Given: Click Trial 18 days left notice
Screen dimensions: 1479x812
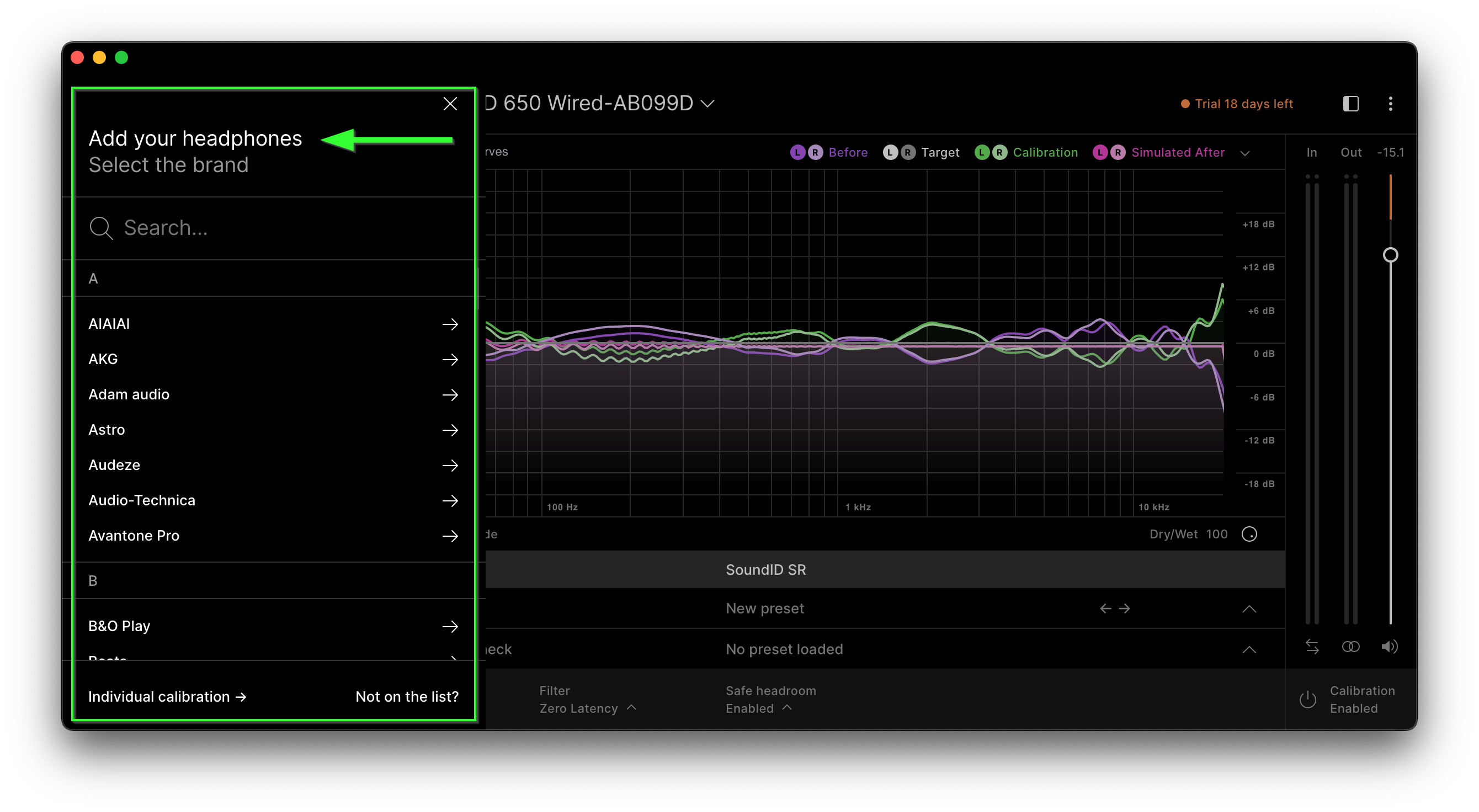Looking at the screenshot, I should 1237,104.
